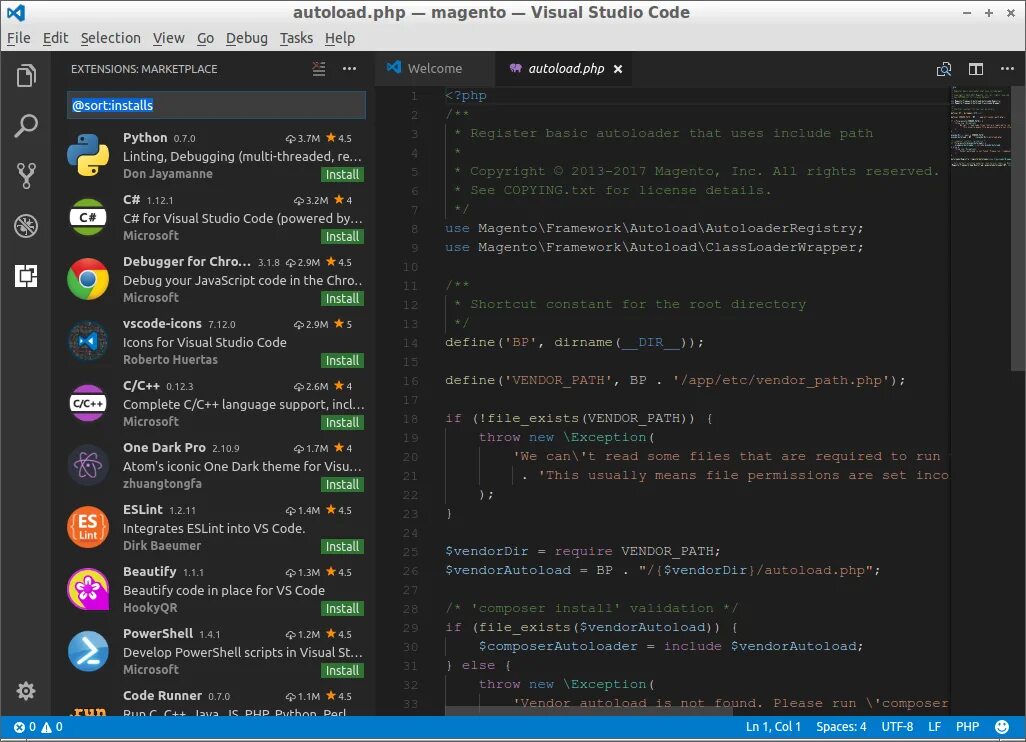1026x742 pixels.
Task: Open the editor more actions menu
Action: [x=1007, y=69]
